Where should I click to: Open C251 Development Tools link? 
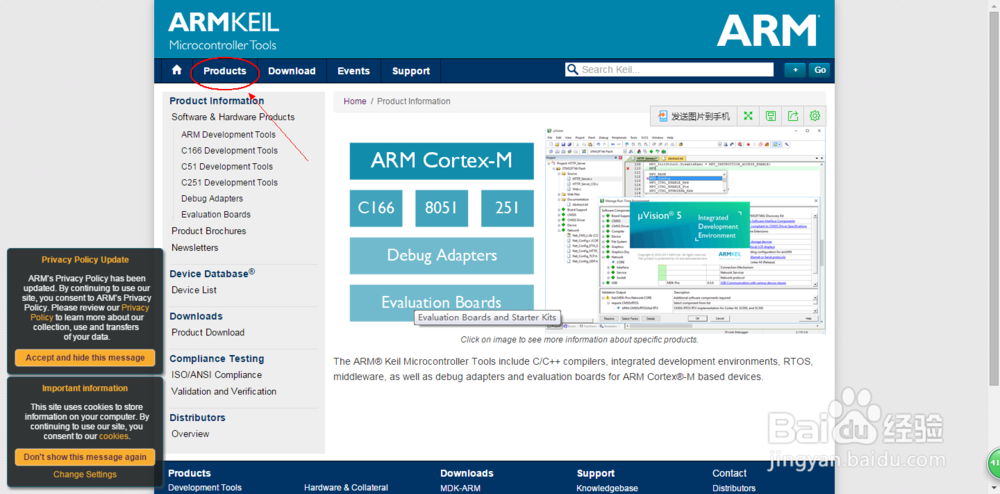(229, 182)
